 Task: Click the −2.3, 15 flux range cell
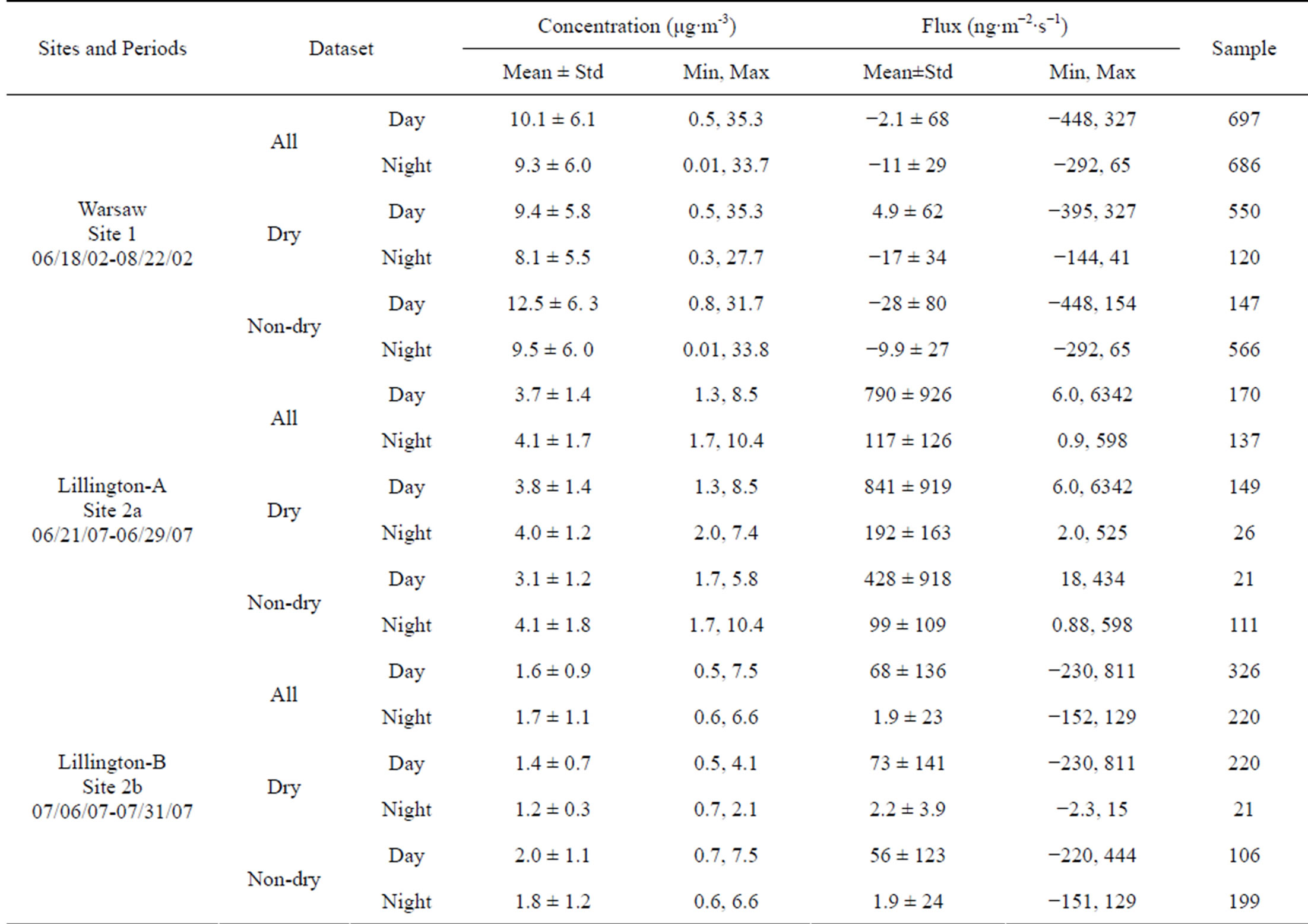tap(1092, 809)
